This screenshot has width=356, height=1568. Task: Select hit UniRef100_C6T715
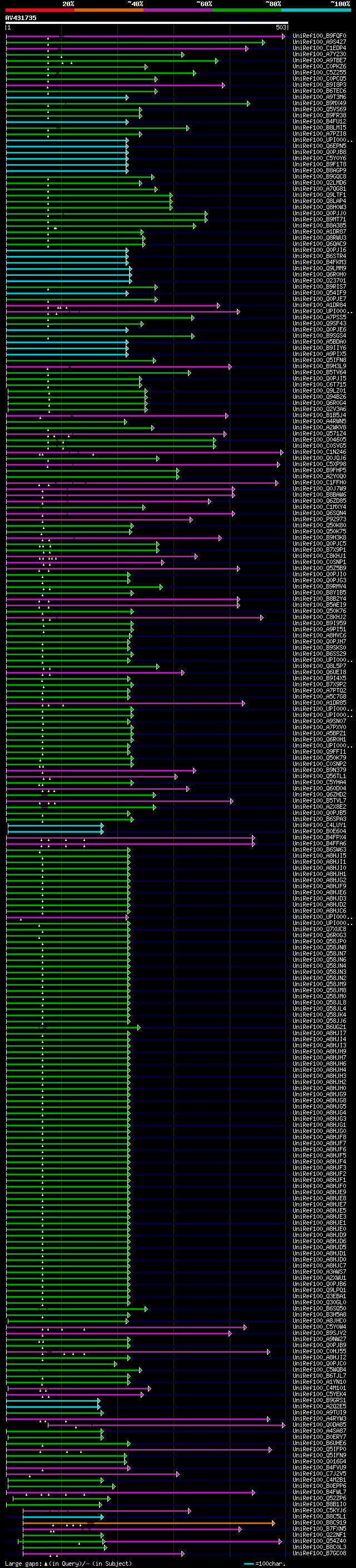point(319,385)
